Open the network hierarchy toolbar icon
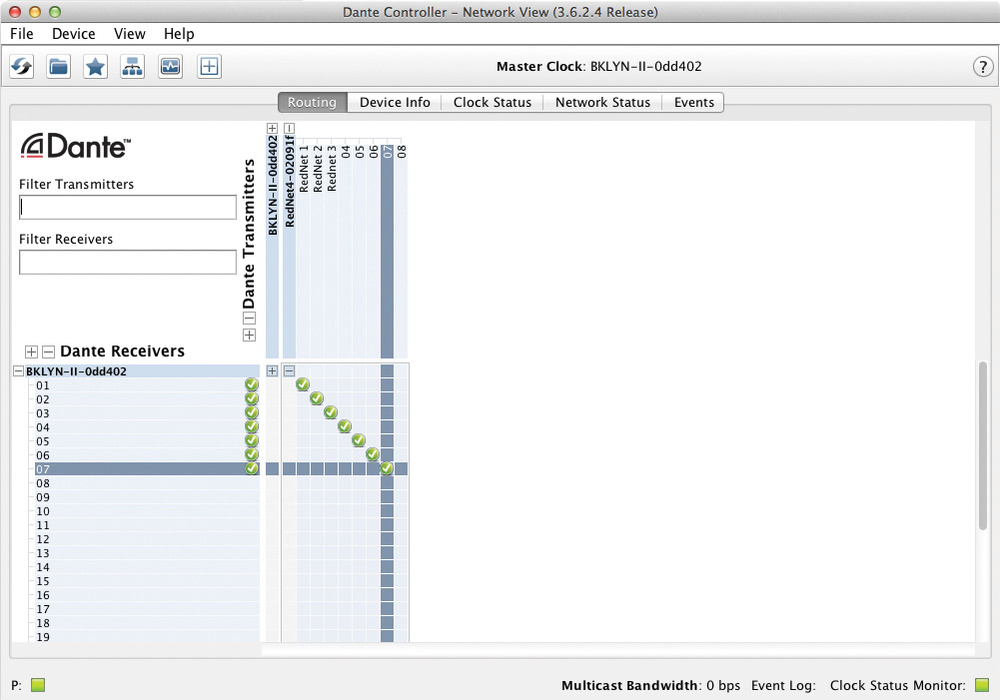Image resolution: width=1000 pixels, height=700 pixels. point(132,67)
